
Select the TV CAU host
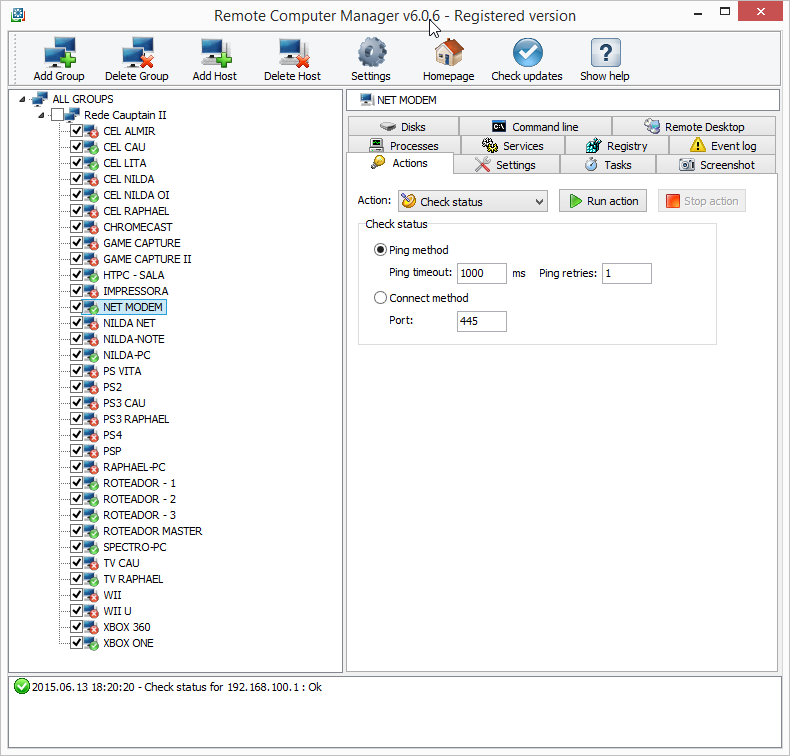pyautogui.click(x=121, y=563)
